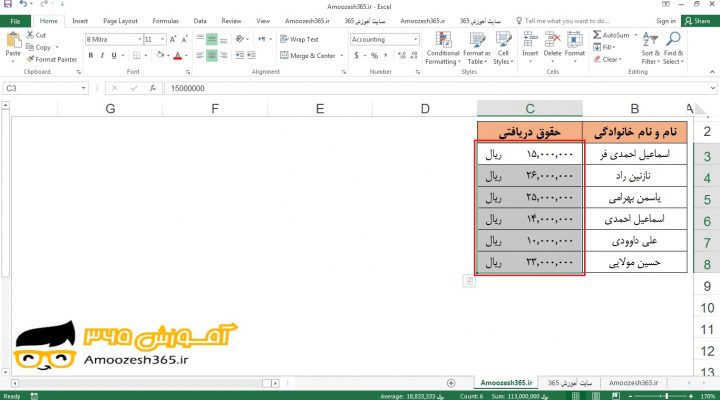Toggle Middle Align vertical alignment

pyautogui.click(x=212, y=39)
